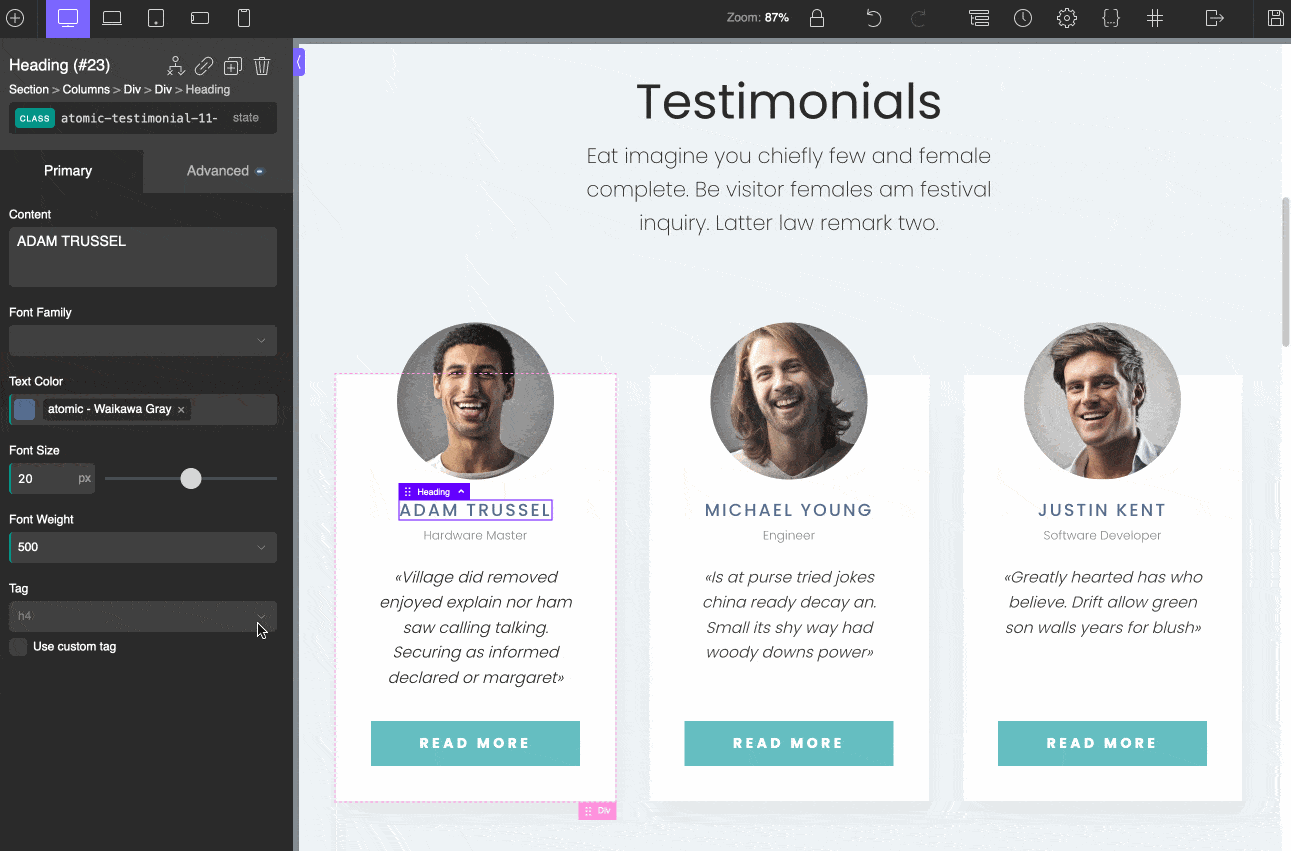
Task: Open the history panel clock icon
Action: pos(1022,18)
